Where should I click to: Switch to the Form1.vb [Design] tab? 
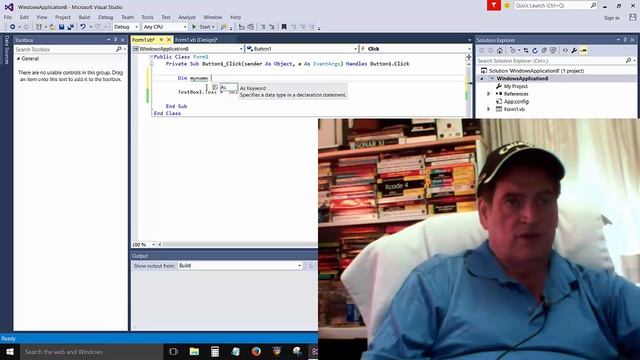pyautogui.click(x=196, y=40)
